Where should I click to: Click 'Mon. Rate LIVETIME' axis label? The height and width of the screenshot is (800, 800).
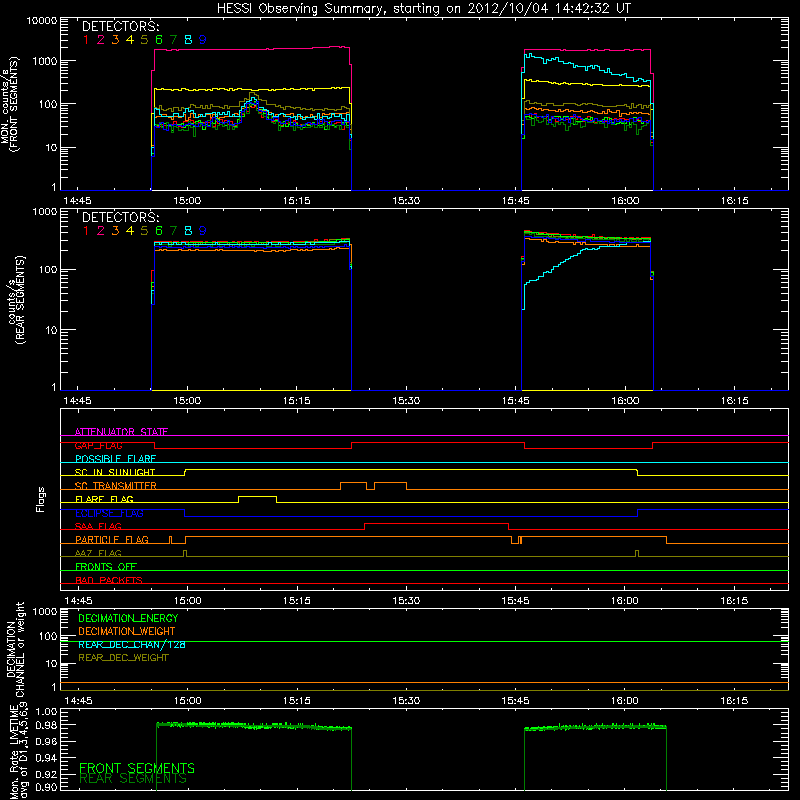[14, 752]
